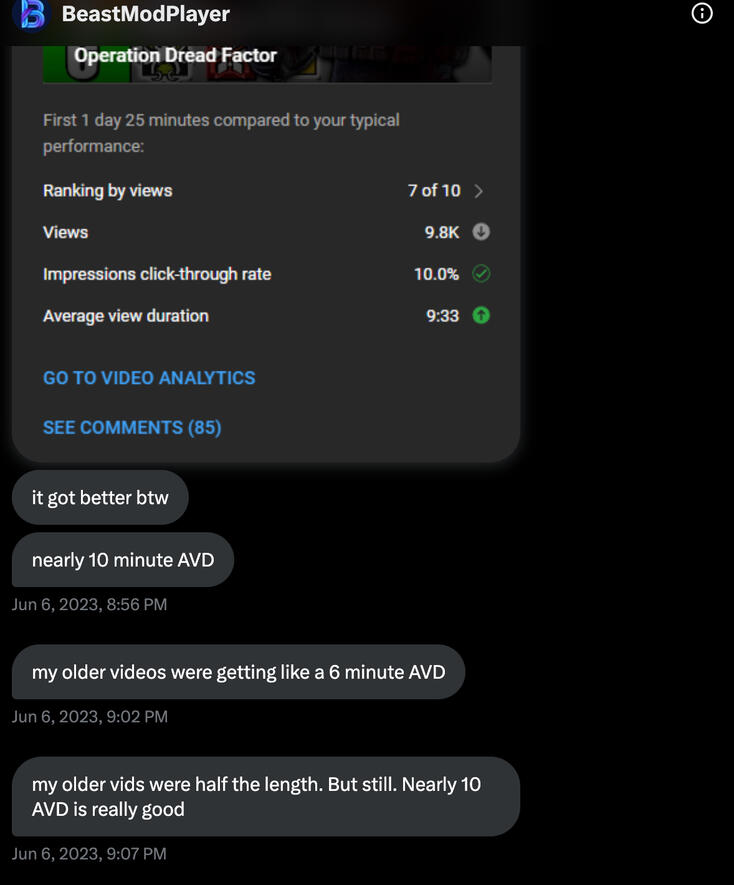Click the views down-arrow indicator icon
This screenshot has width=734, height=885.
(x=481, y=232)
